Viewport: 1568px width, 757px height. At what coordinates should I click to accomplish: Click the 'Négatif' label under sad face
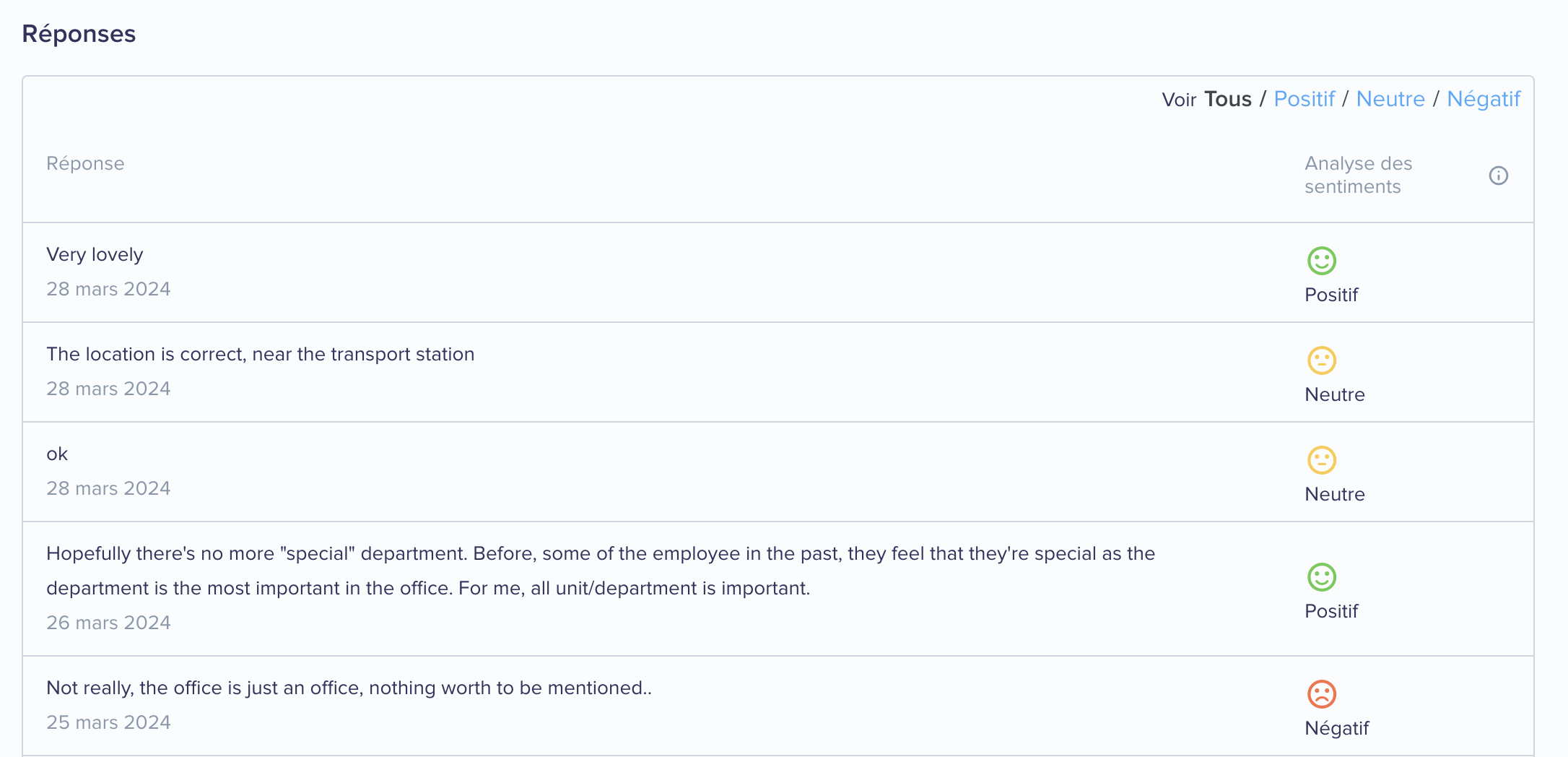pos(1336,728)
